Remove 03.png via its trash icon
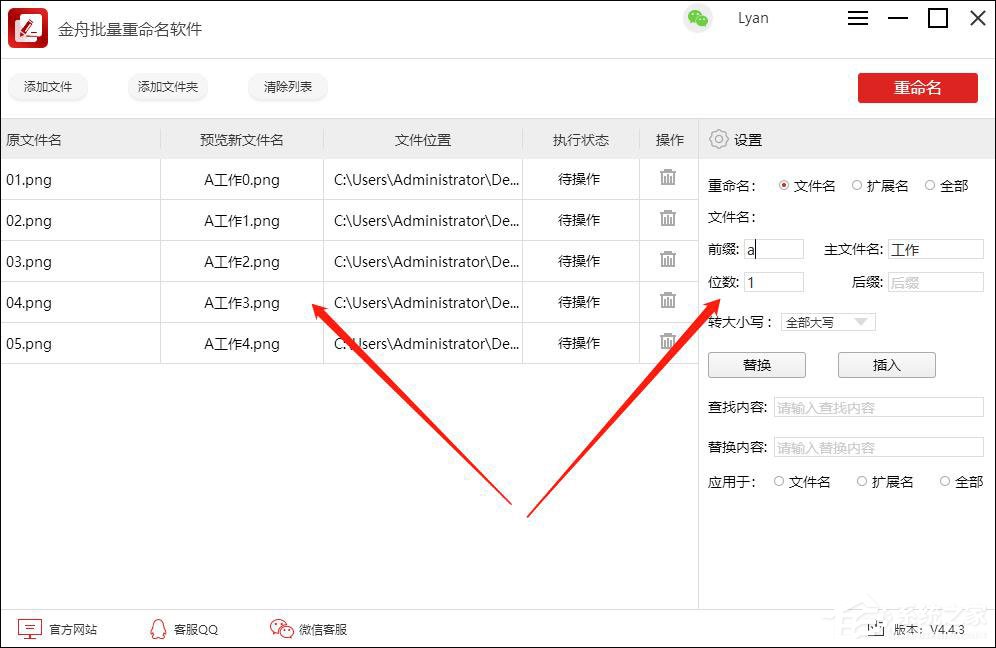The width and height of the screenshot is (996, 648). [x=668, y=261]
